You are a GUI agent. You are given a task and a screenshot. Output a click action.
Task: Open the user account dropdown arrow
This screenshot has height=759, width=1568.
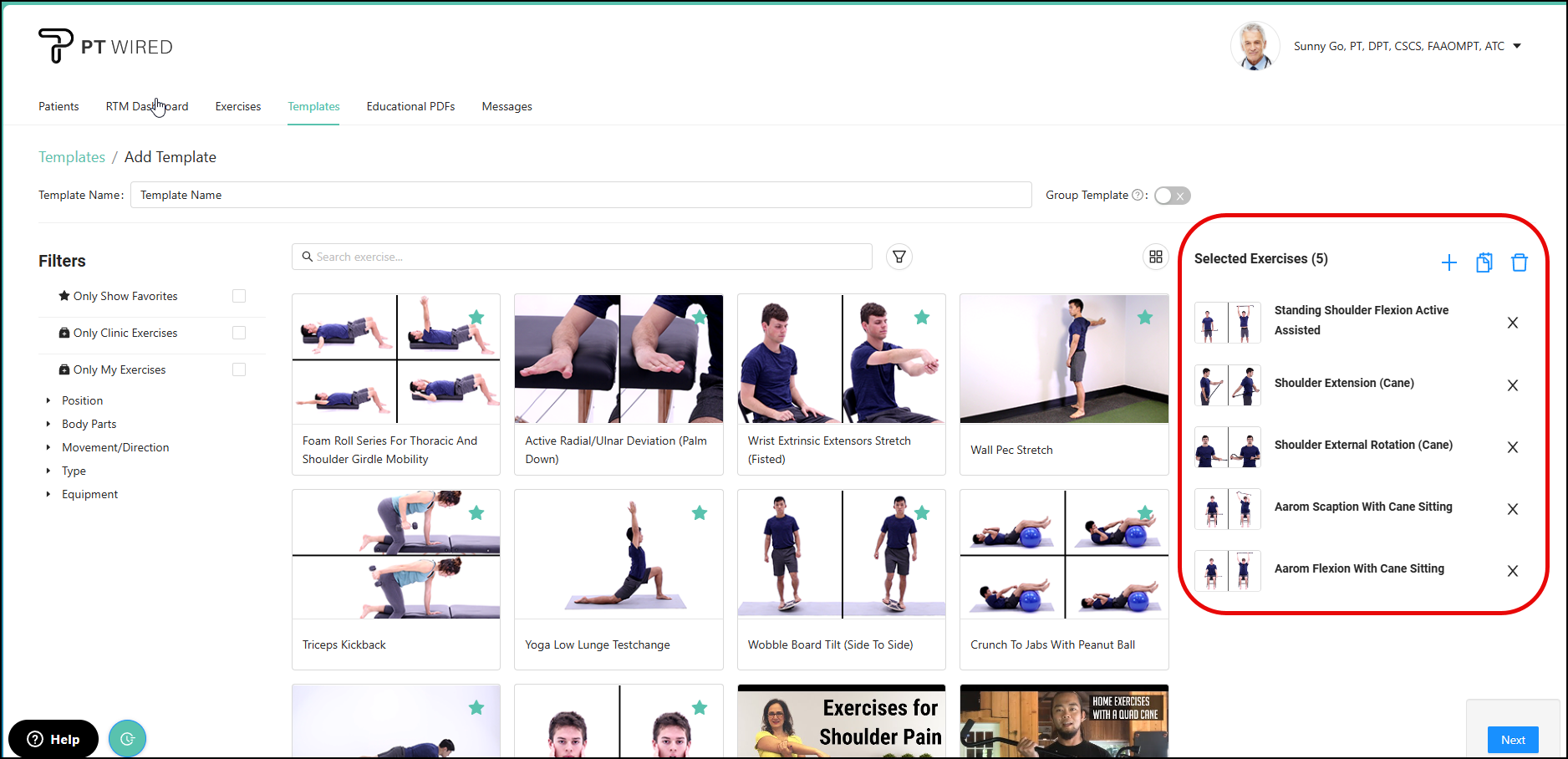click(1517, 46)
